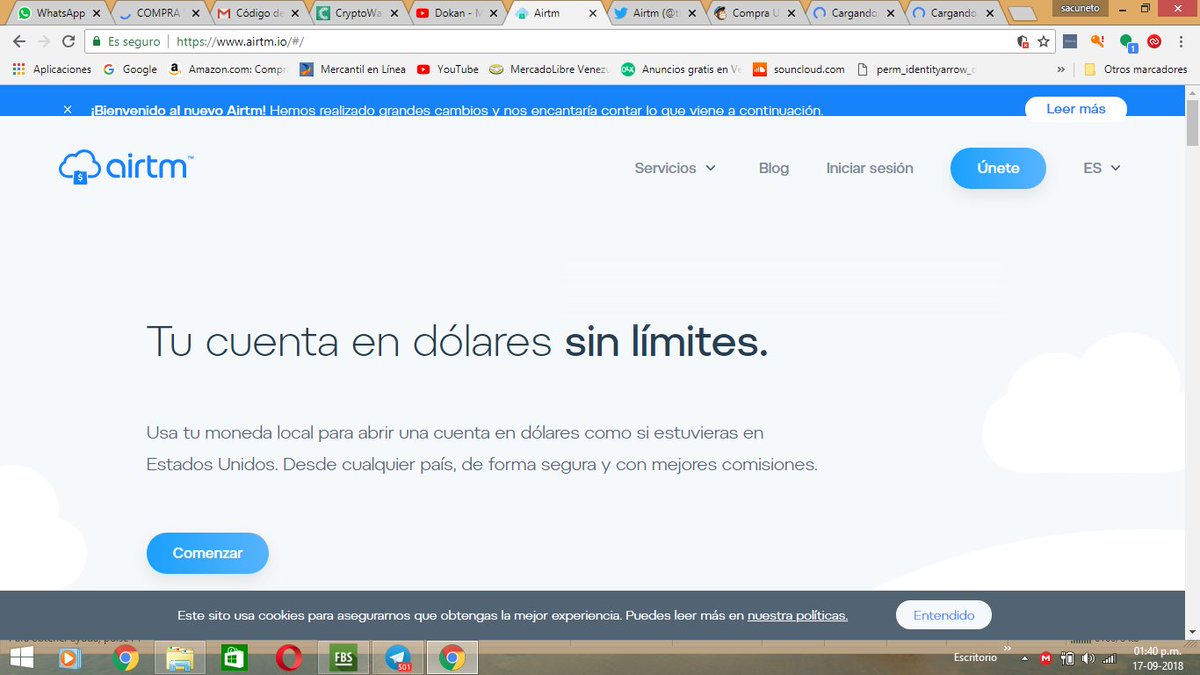The image size is (1200, 675).
Task: Open a new tab button
Action: (x=1023, y=14)
